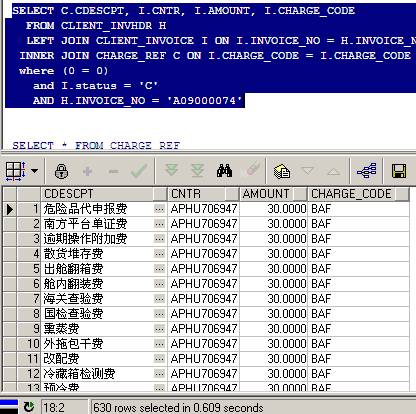Image resolution: width=416 pixels, height=414 pixels.
Task: Open the ellipsis editor button for 危险品代申报费
Action: [160, 209]
